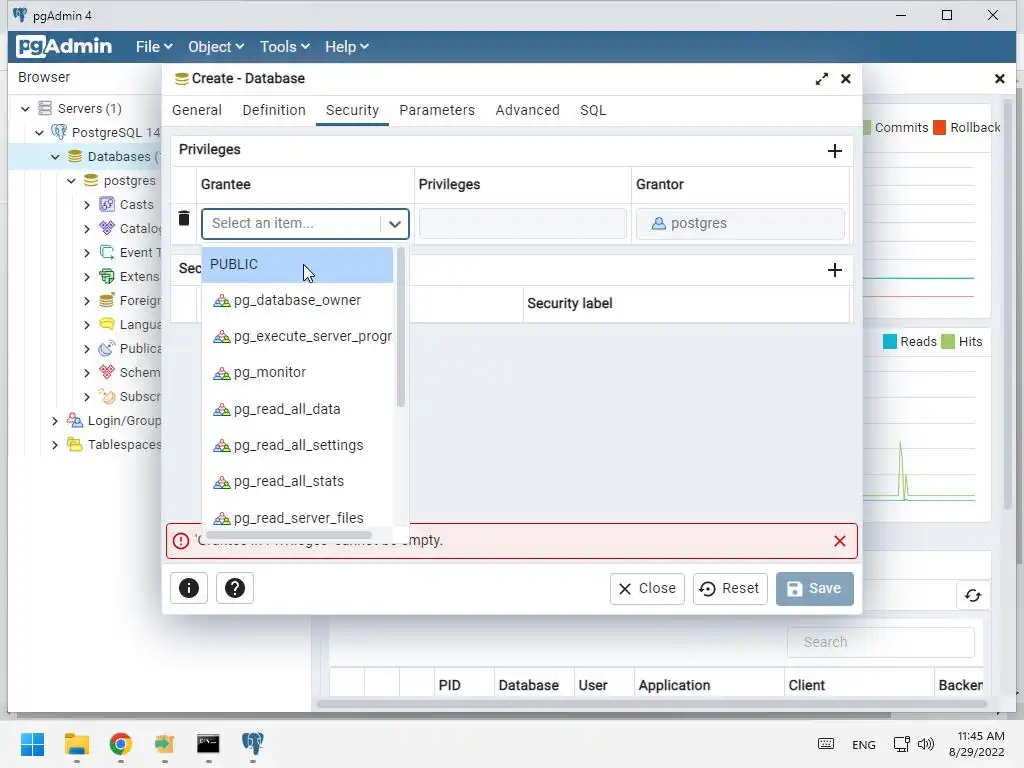Screen dimensions: 1024x768
Task: Add a new security label row
Action: coord(835,270)
